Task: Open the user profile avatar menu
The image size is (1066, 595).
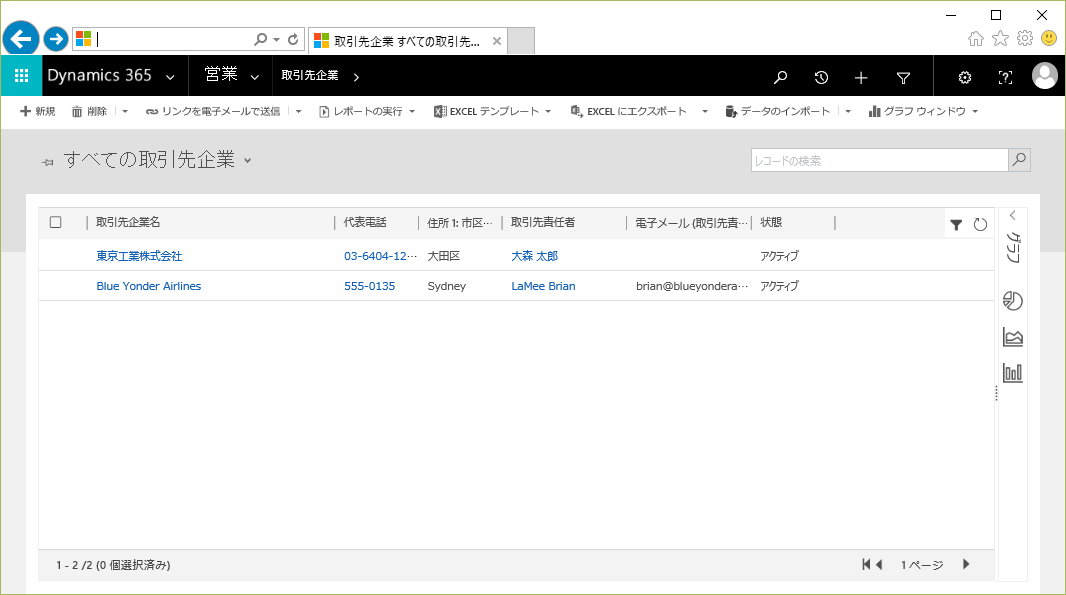Action: tap(1045, 75)
